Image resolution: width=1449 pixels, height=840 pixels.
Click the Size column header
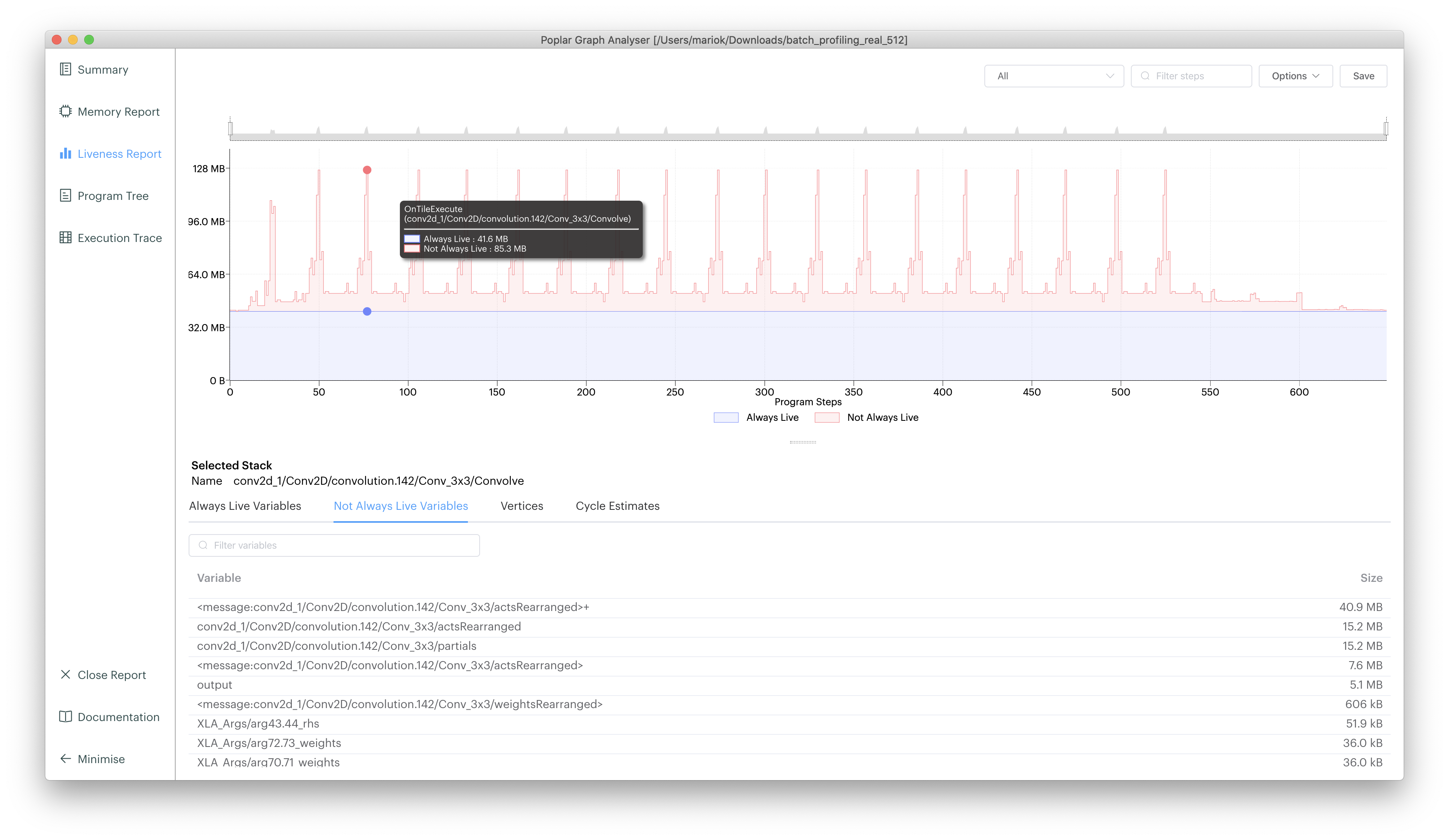click(x=1371, y=578)
